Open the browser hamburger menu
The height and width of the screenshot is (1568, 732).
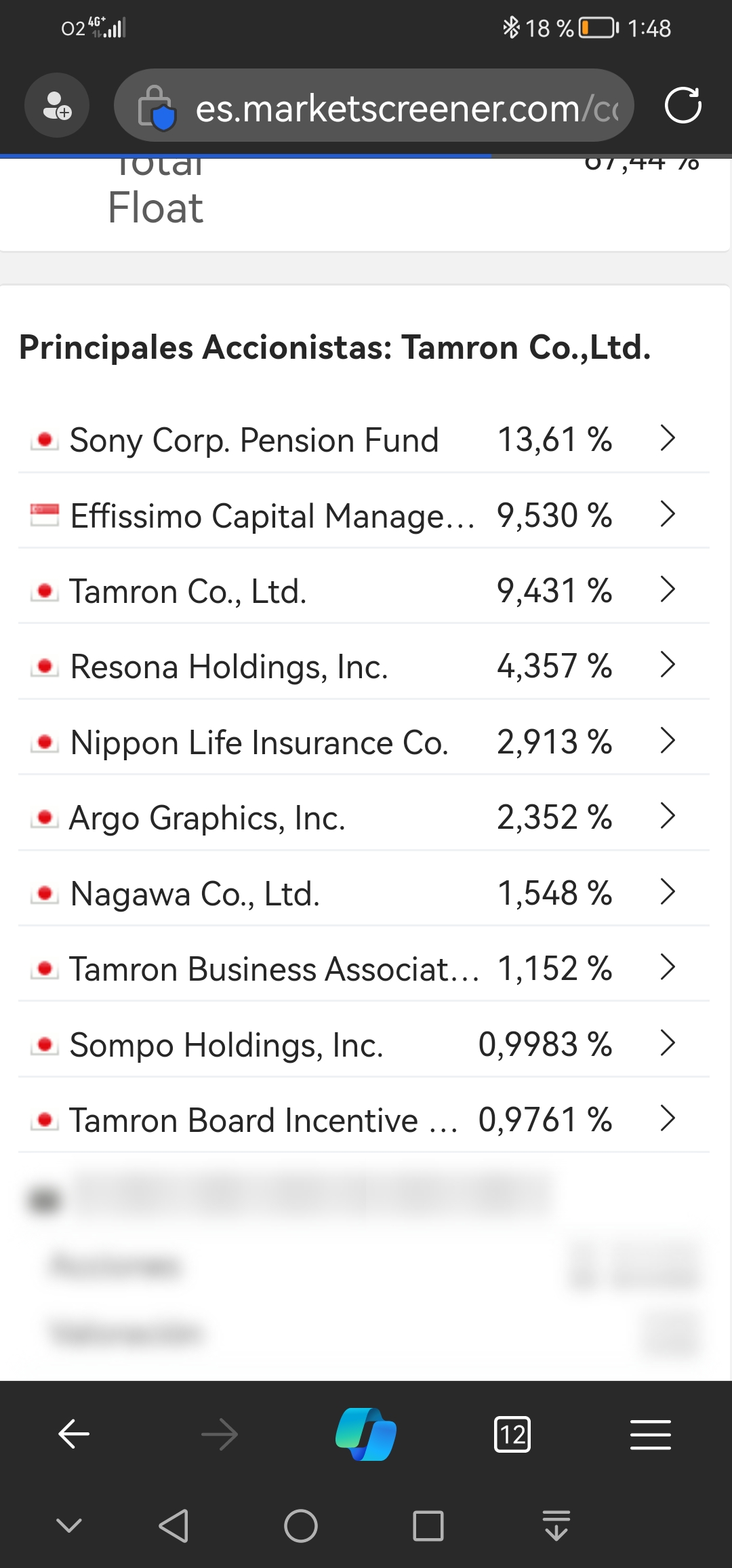pos(651,1434)
